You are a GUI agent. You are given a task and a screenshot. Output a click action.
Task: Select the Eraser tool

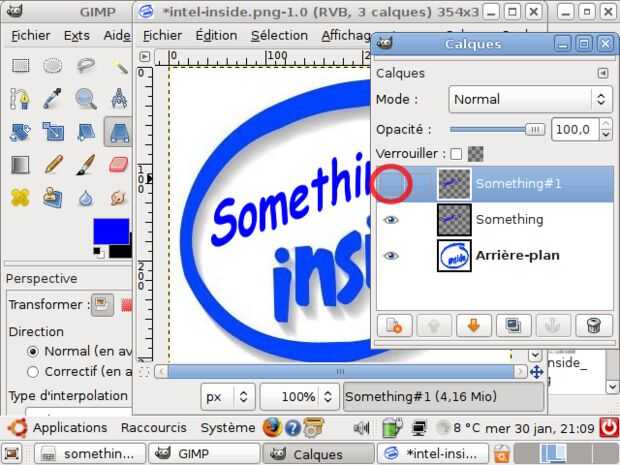pyautogui.click(x=119, y=165)
